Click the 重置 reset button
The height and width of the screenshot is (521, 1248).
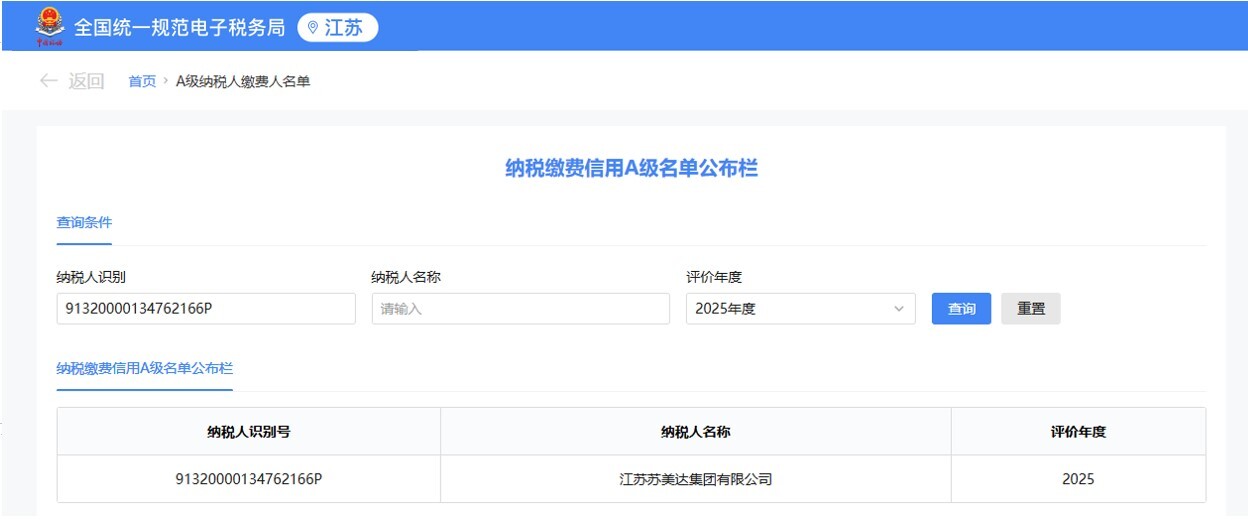pyautogui.click(x=1031, y=309)
